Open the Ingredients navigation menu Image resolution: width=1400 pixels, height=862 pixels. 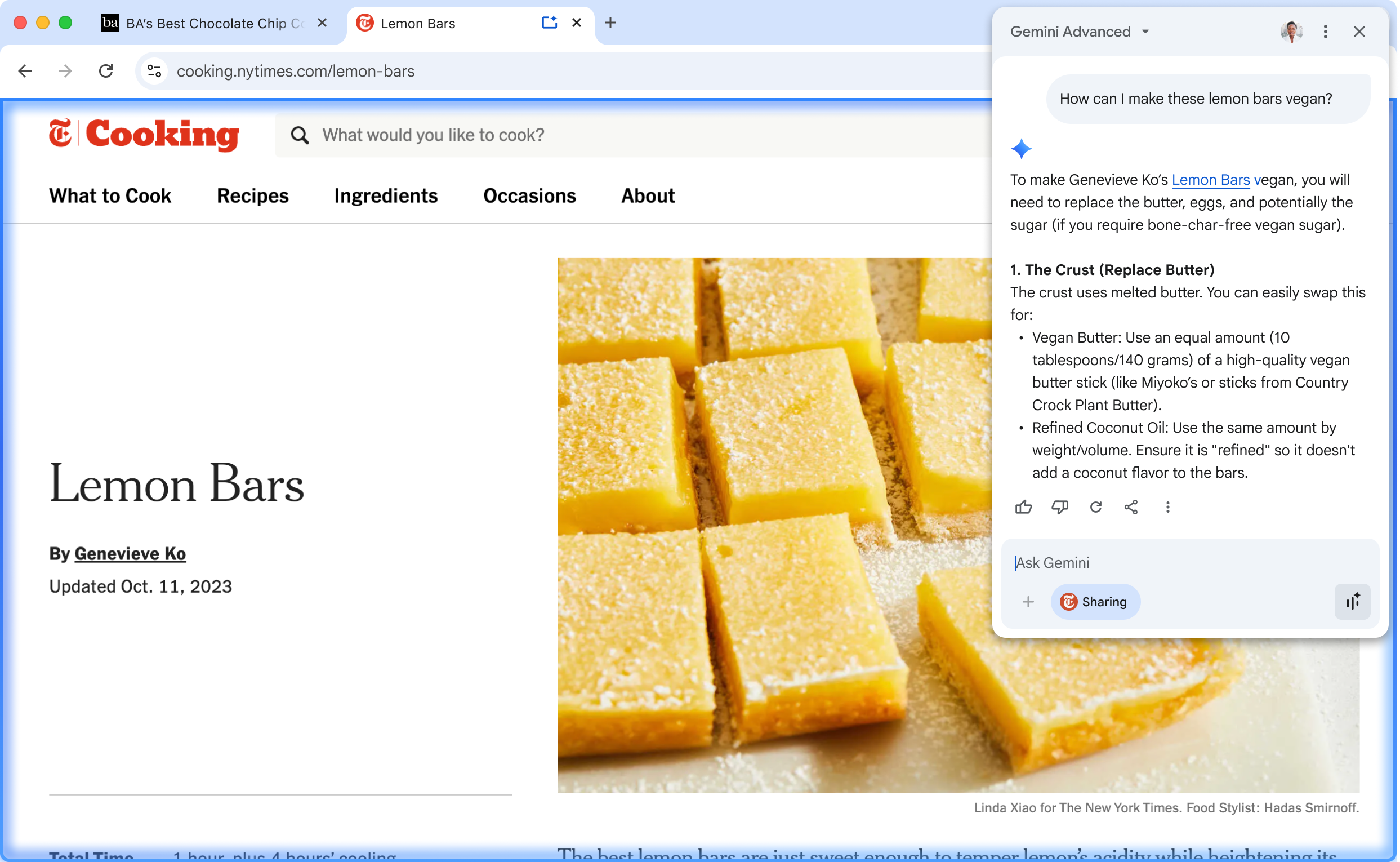(386, 195)
